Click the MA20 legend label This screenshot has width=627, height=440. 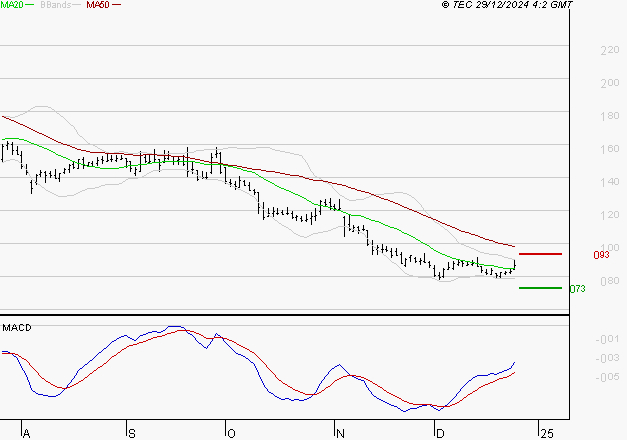[12, 5]
